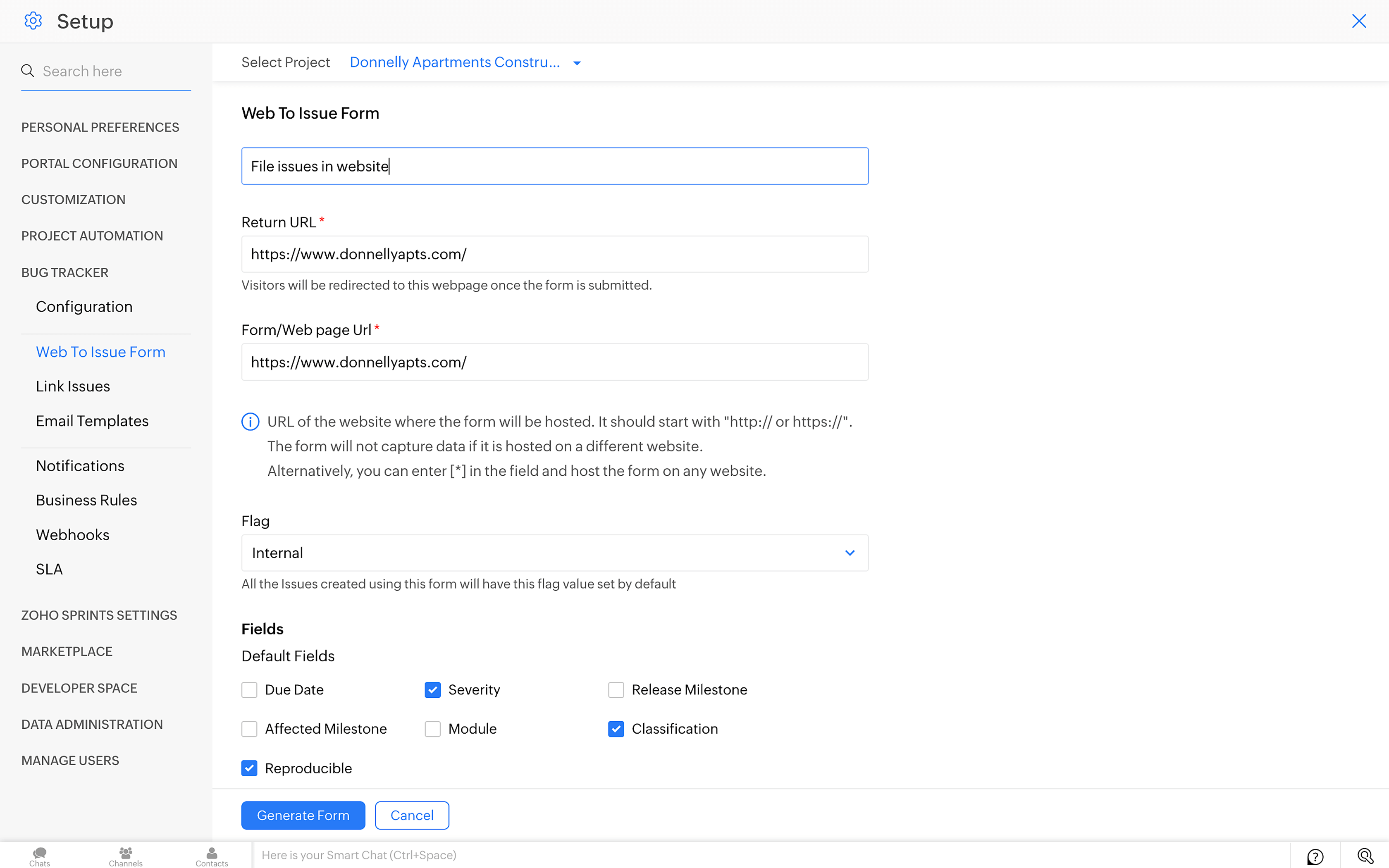This screenshot has width=1389, height=868.
Task: Click the Return URL input field
Action: (554, 254)
